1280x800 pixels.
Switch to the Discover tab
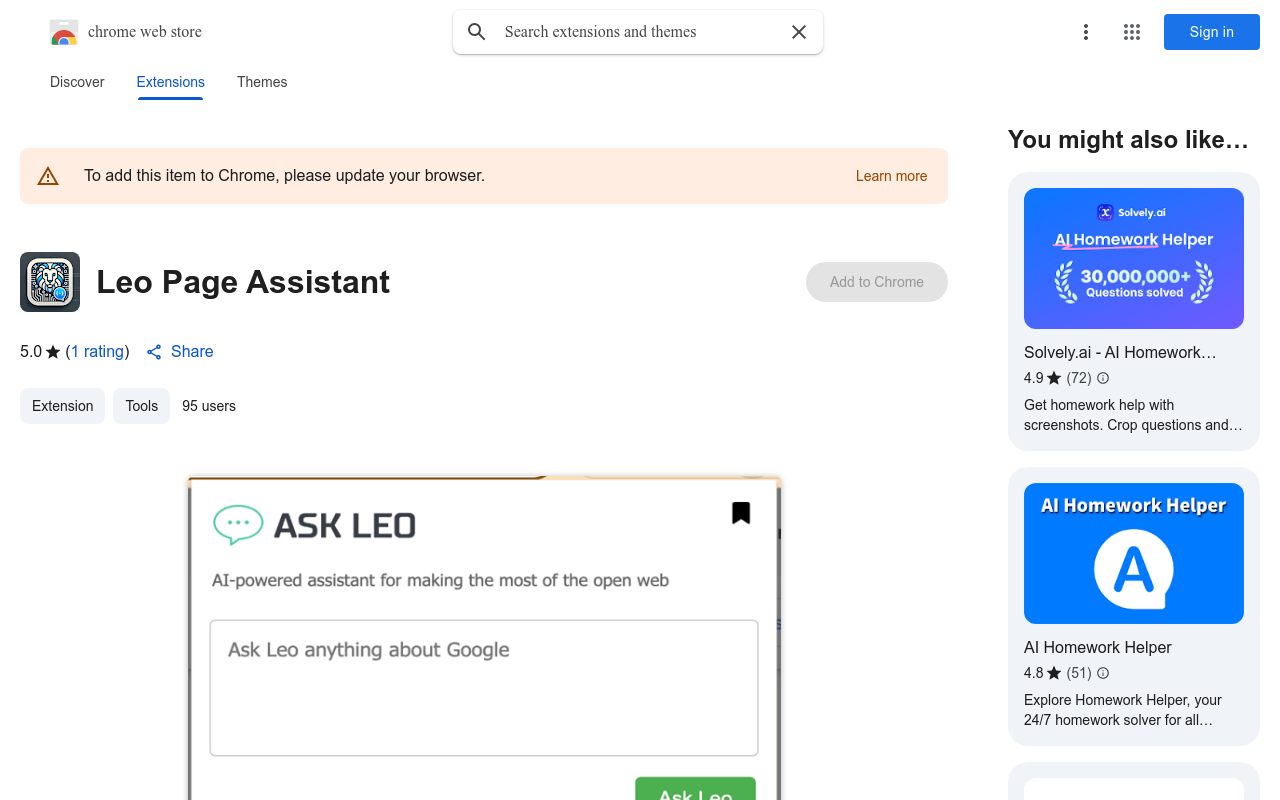pos(77,82)
